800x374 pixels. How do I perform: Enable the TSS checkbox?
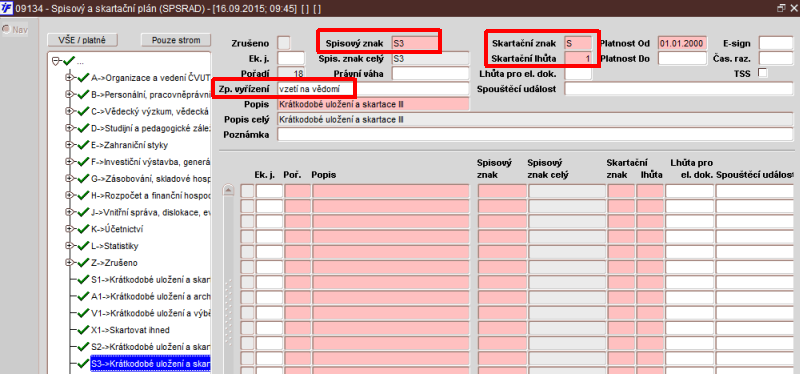(x=763, y=73)
